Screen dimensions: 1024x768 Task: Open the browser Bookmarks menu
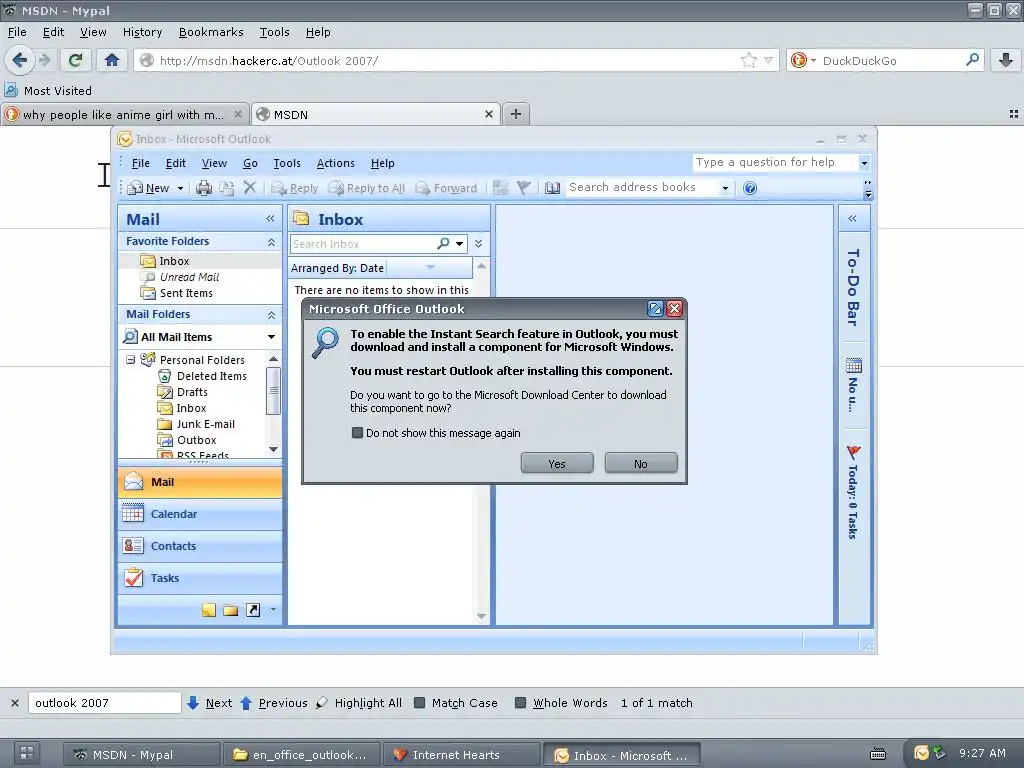[211, 32]
